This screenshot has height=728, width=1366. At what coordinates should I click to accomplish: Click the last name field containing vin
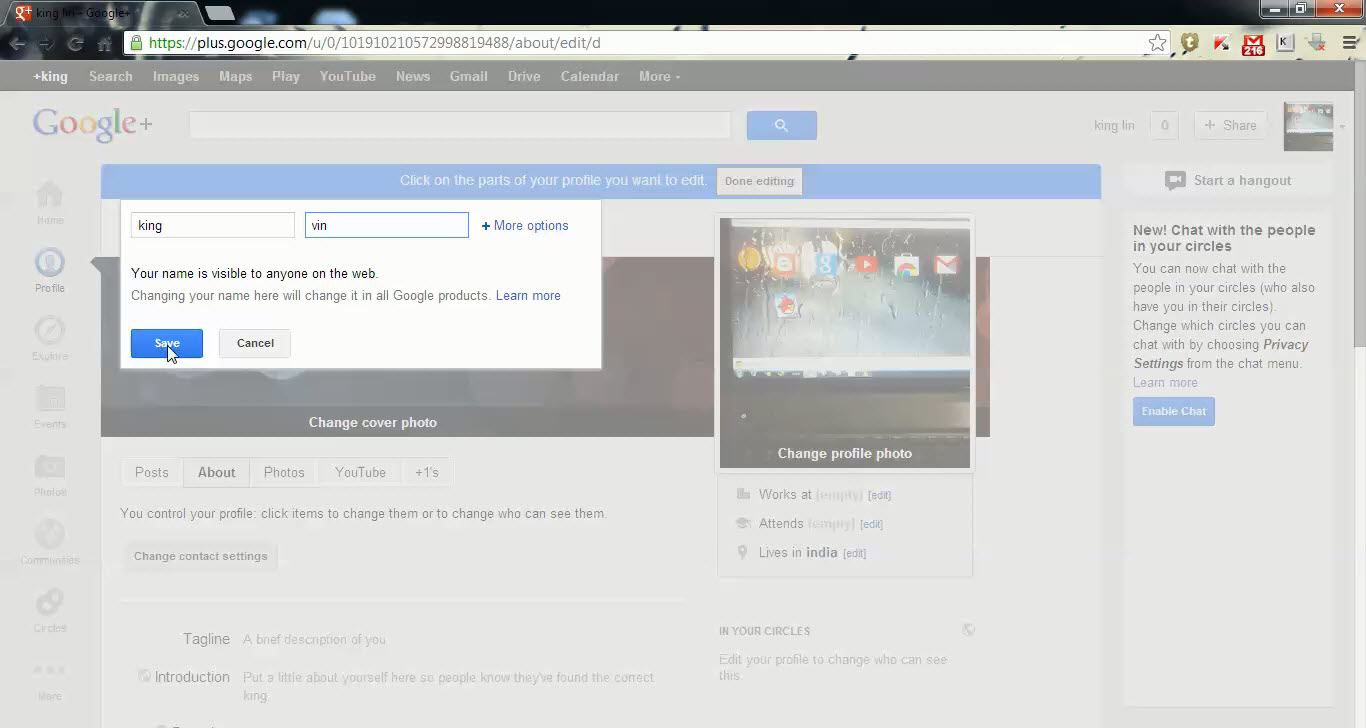(387, 225)
